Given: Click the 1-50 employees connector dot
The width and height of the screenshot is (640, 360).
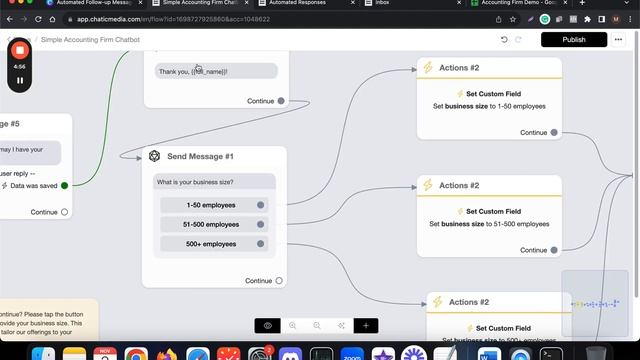Looking at the screenshot, I should coord(260,205).
